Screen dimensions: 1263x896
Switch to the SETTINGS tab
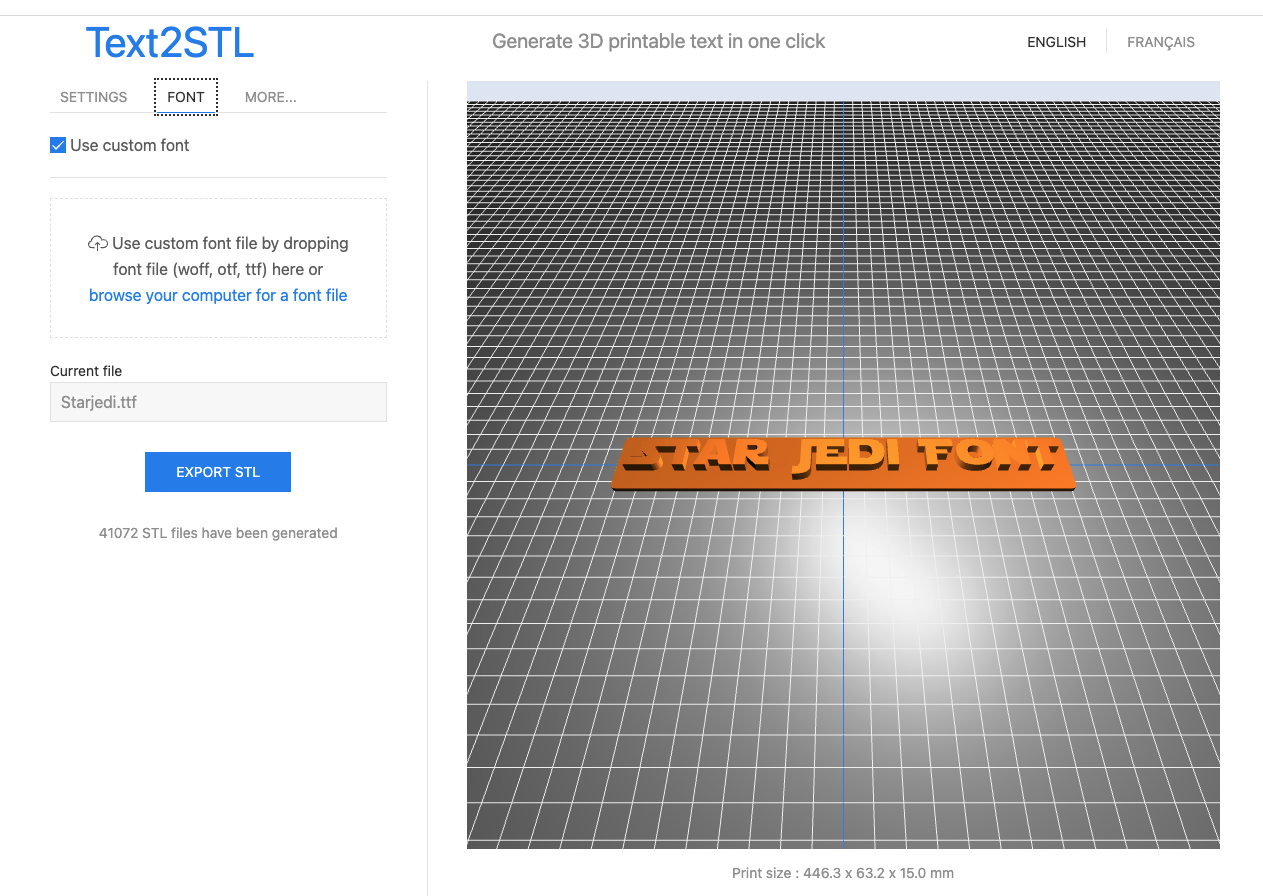coord(93,97)
